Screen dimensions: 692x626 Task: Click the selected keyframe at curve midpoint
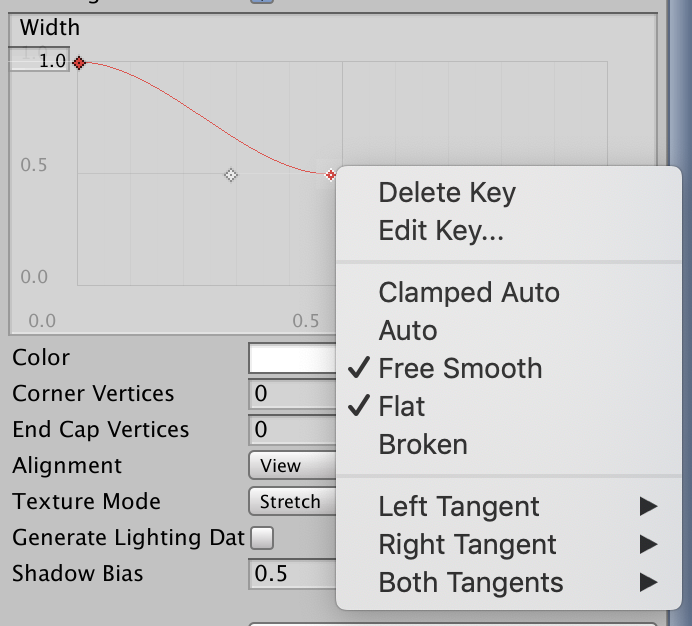[331, 175]
